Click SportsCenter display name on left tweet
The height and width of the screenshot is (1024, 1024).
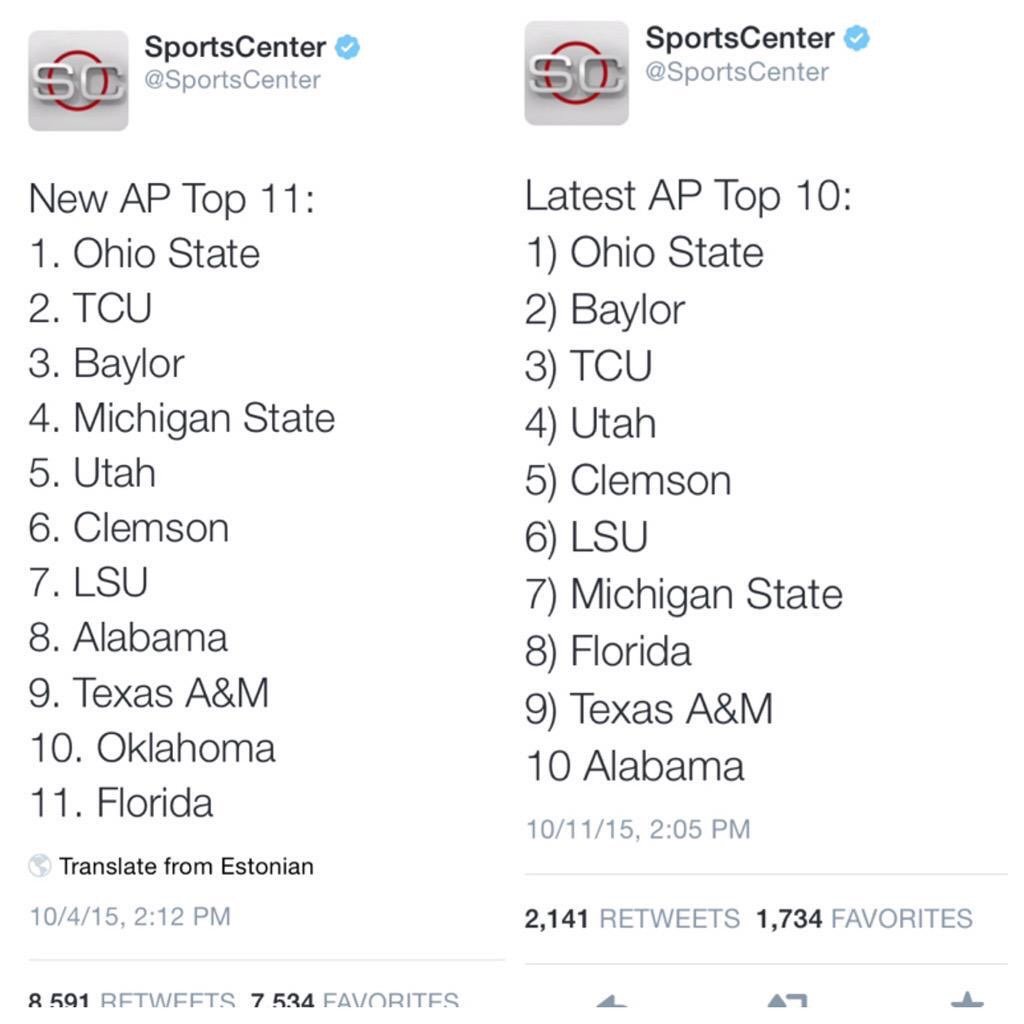pyautogui.click(x=235, y=47)
